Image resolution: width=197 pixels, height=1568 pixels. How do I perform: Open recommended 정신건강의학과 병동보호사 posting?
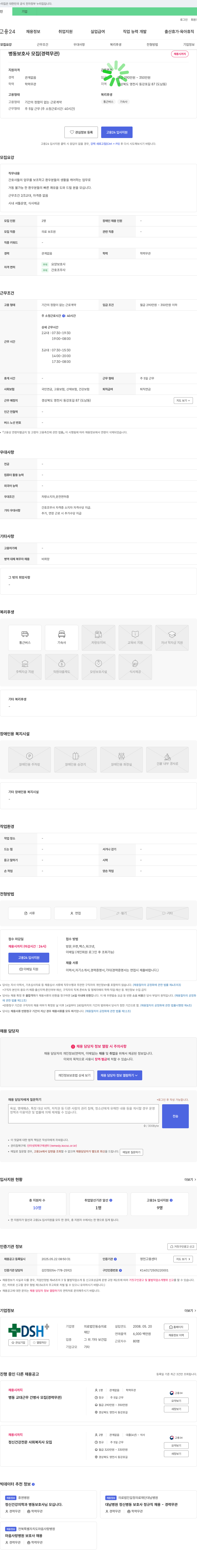tap(33, 1504)
